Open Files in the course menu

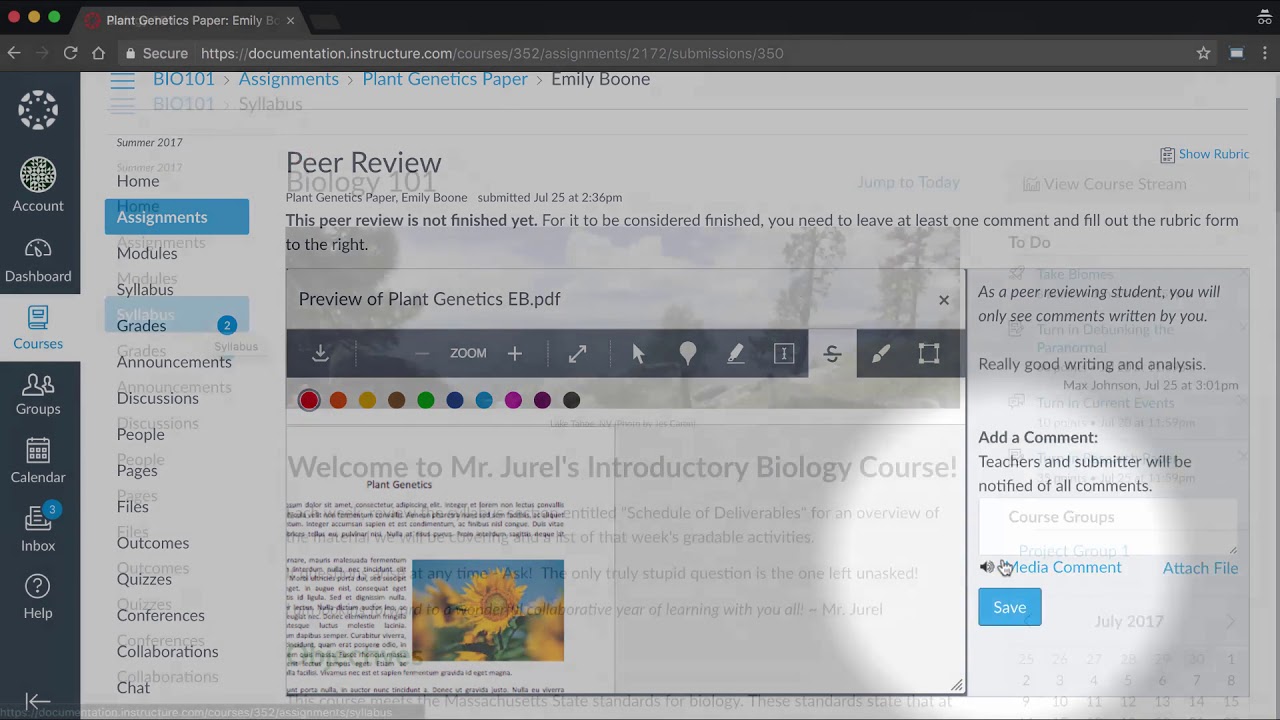click(x=132, y=506)
